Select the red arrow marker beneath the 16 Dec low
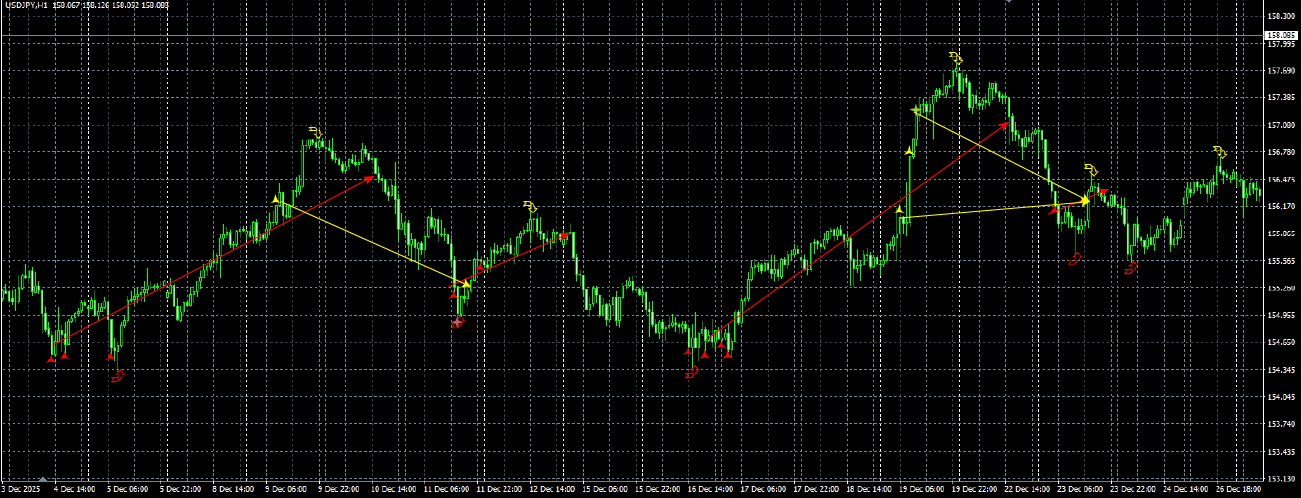This screenshot has height=498, width=1302. pyautogui.click(x=691, y=373)
